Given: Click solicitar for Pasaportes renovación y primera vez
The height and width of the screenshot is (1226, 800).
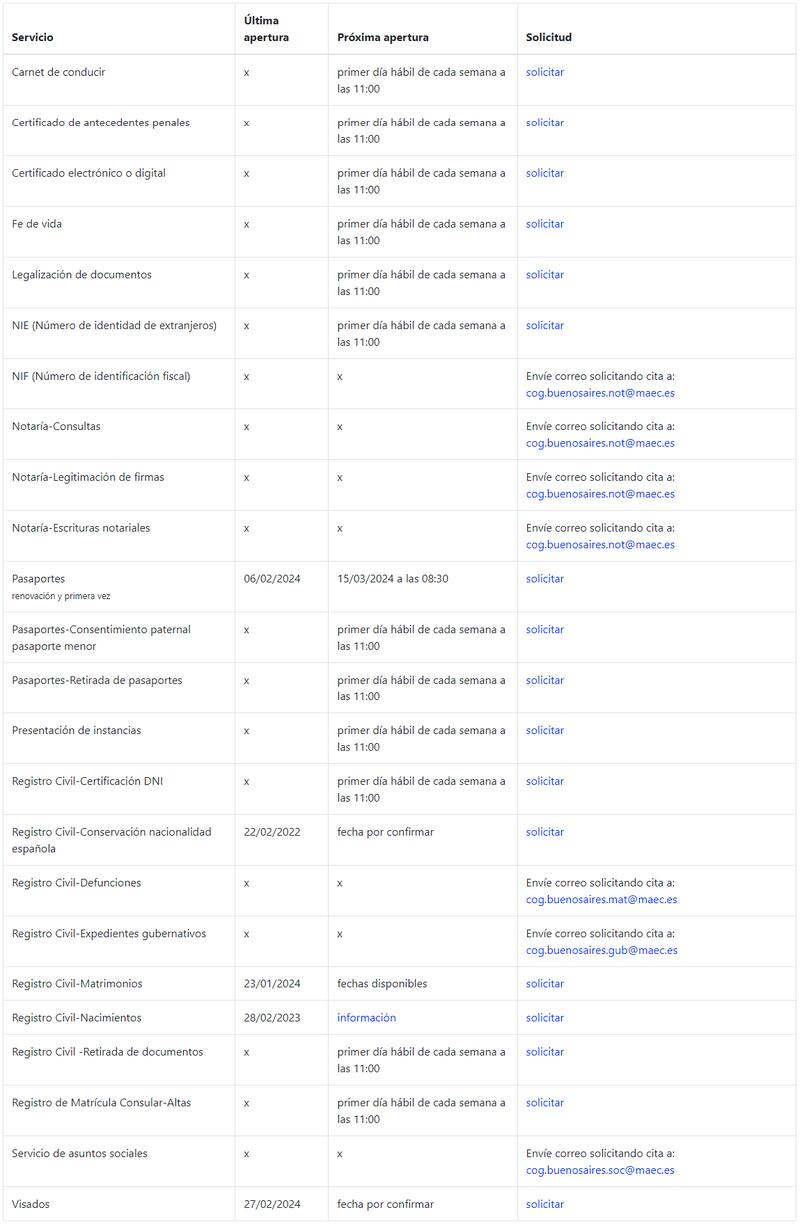Looking at the screenshot, I should coord(545,579).
